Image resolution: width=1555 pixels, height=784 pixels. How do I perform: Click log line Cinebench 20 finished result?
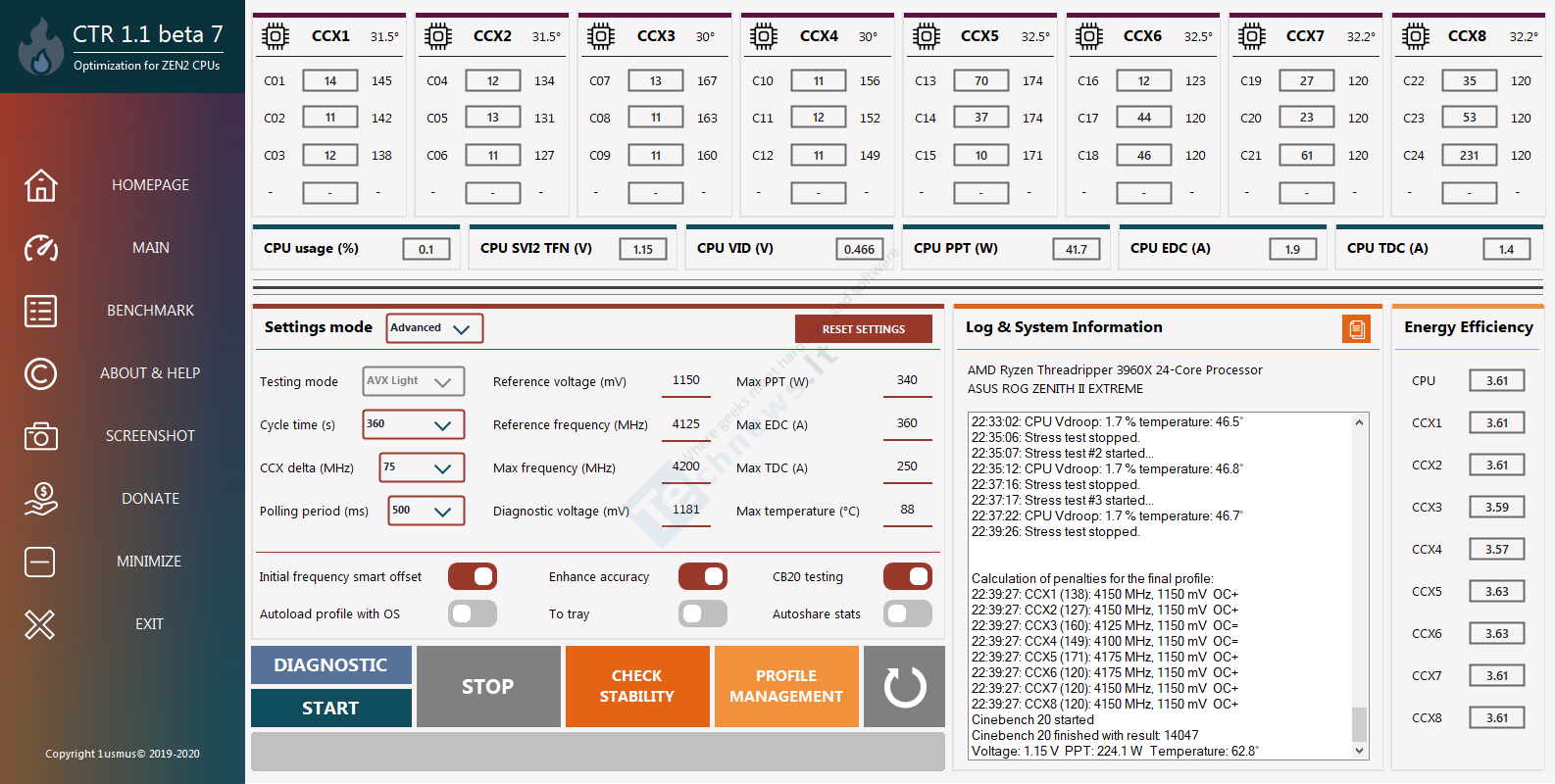(1084, 735)
